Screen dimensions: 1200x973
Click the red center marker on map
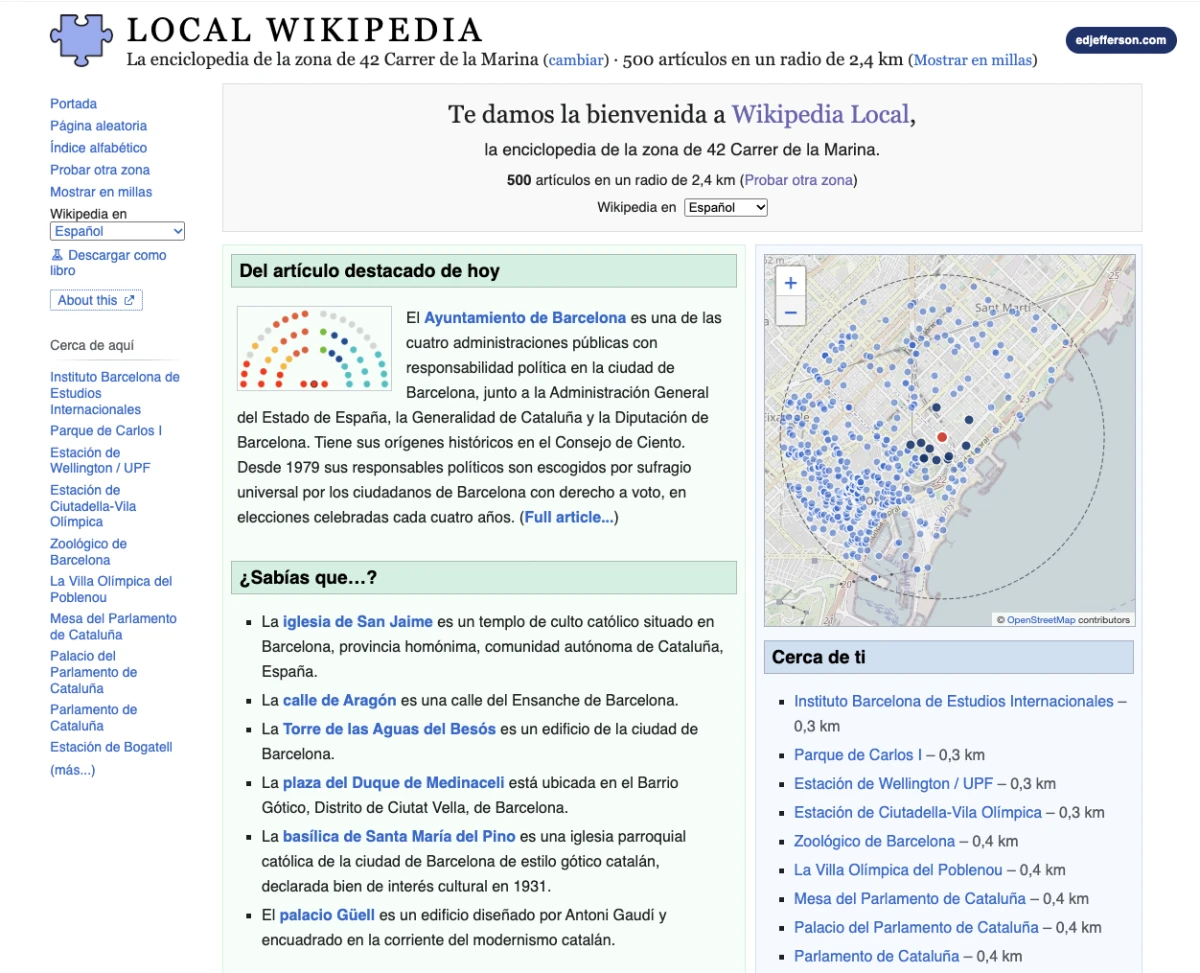coord(942,437)
